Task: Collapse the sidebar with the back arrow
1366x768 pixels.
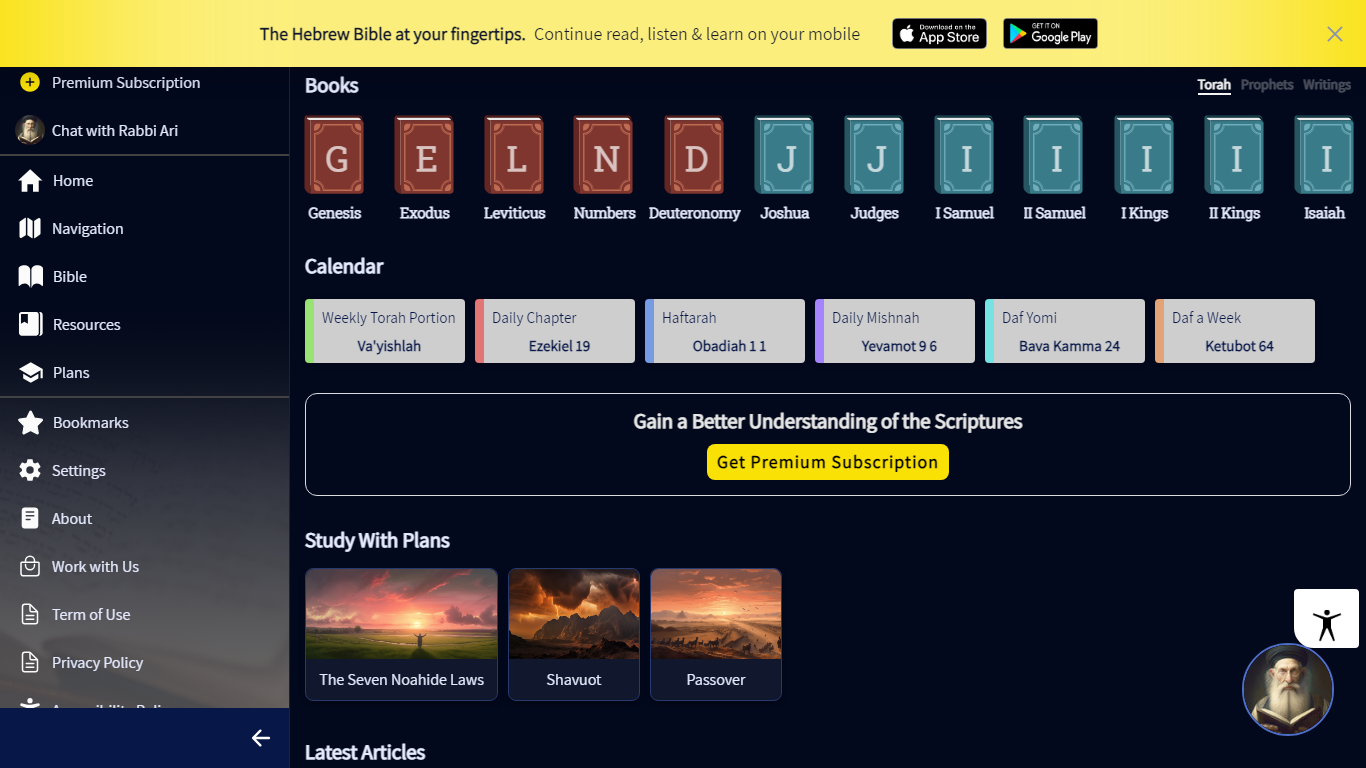Action: click(261, 738)
